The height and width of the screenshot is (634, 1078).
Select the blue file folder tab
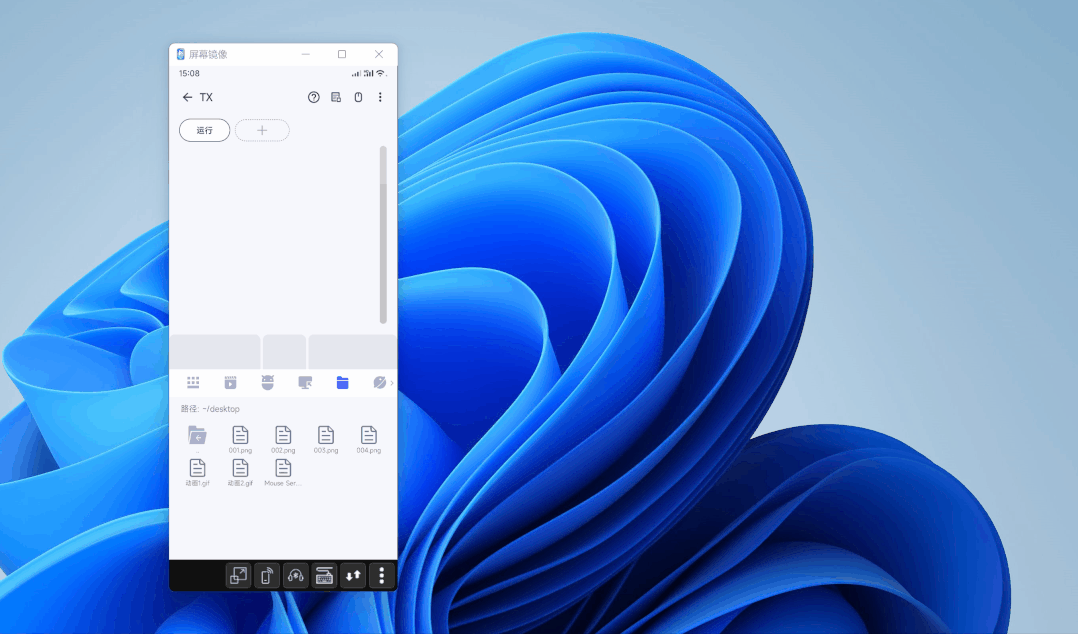click(342, 383)
